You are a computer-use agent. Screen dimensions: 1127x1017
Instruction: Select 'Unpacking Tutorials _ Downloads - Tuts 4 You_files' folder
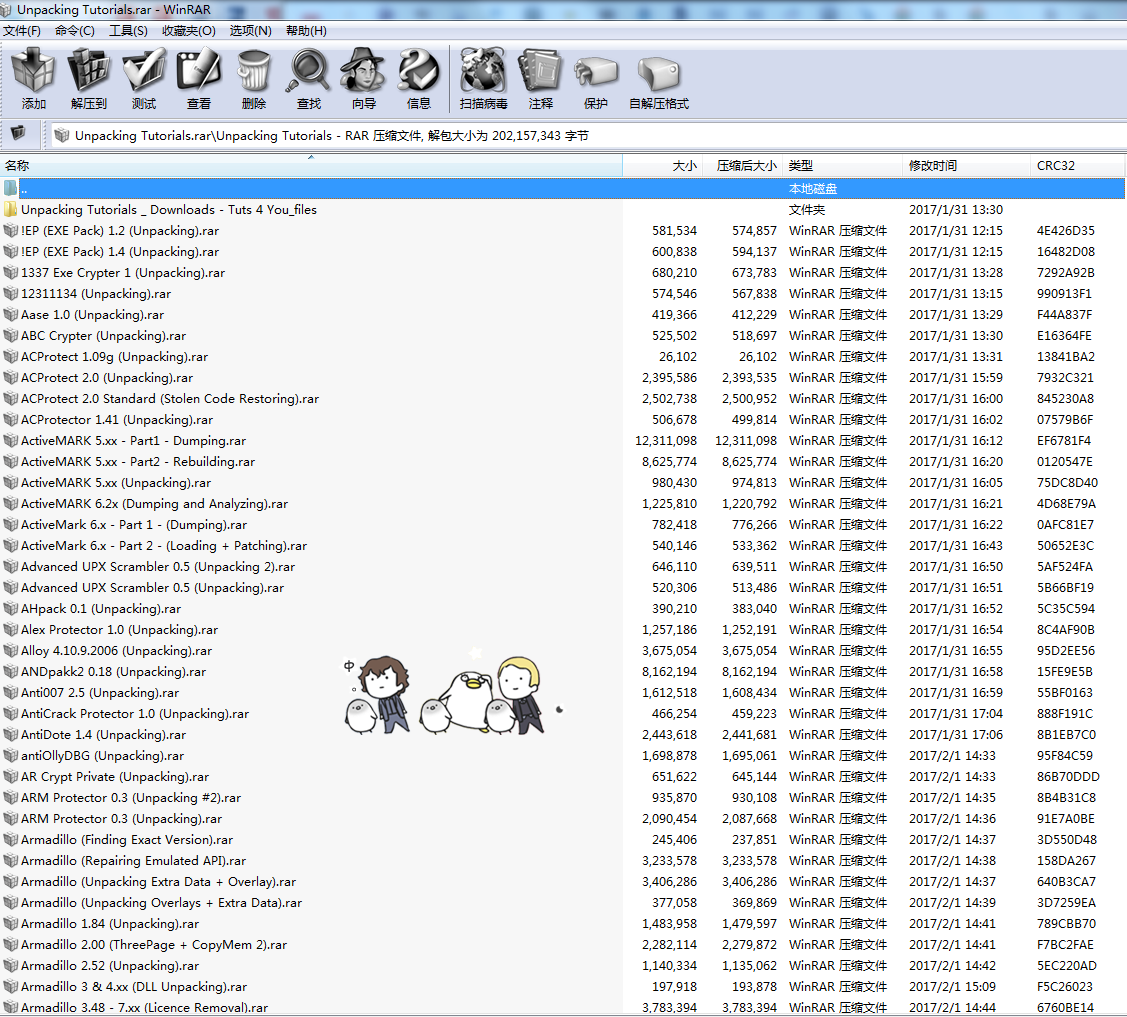coord(169,210)
